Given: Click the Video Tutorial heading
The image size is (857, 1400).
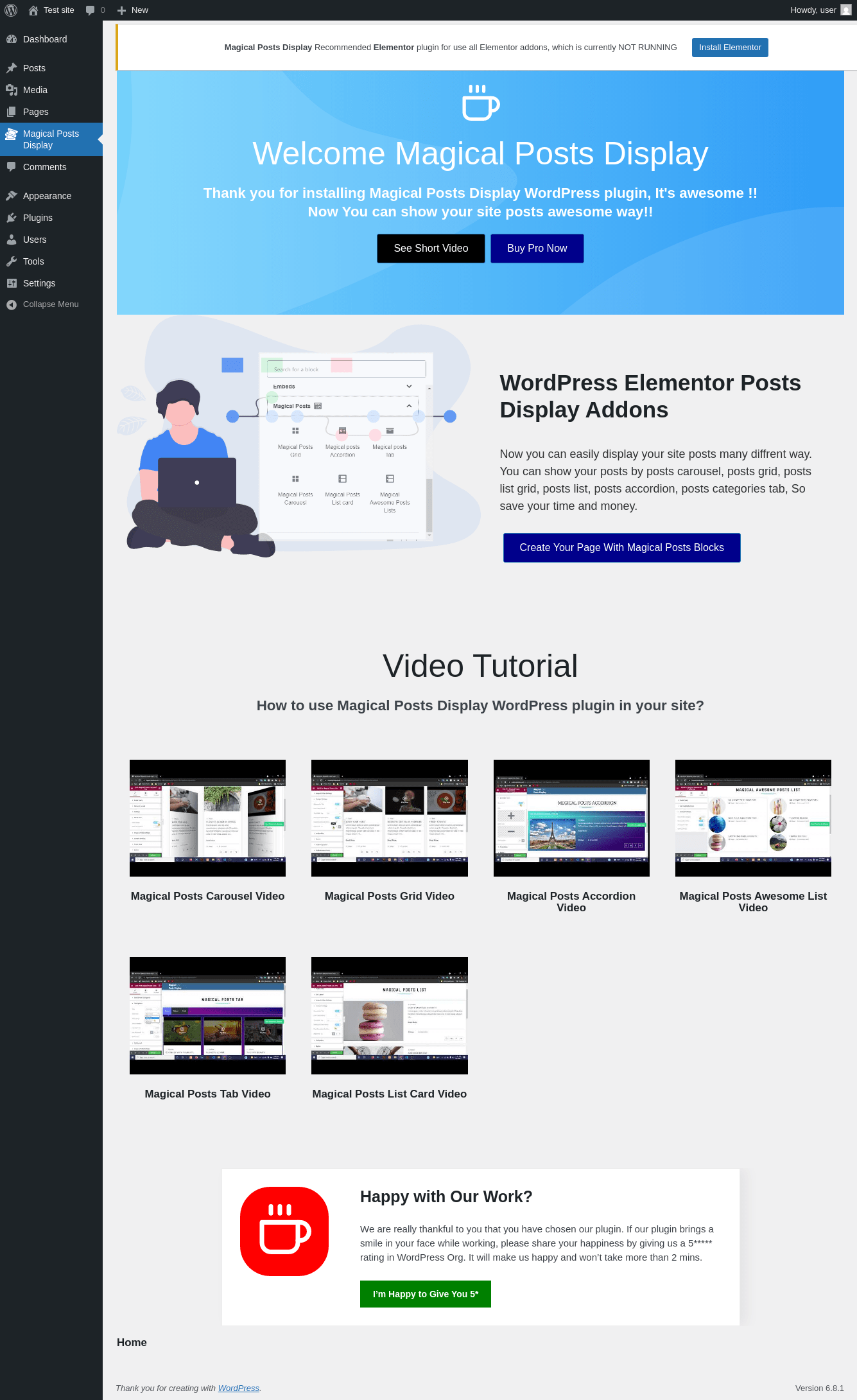Looking at the screenshot, I should click(x=480, y=666).
